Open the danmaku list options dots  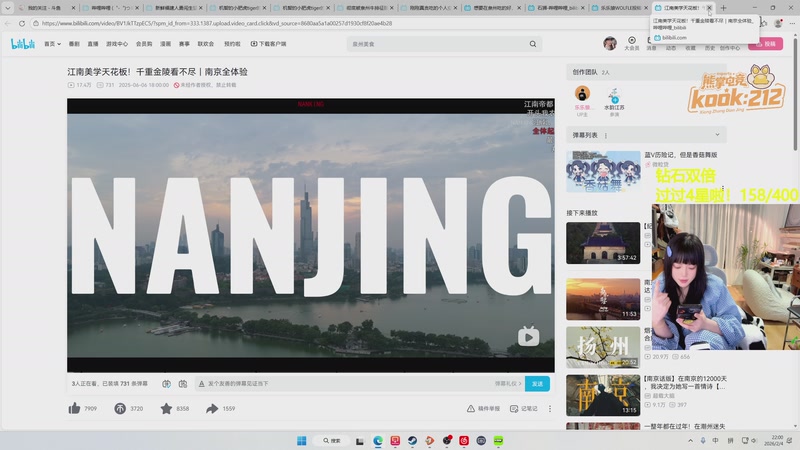pyautogui.click(x=606, y=136)
